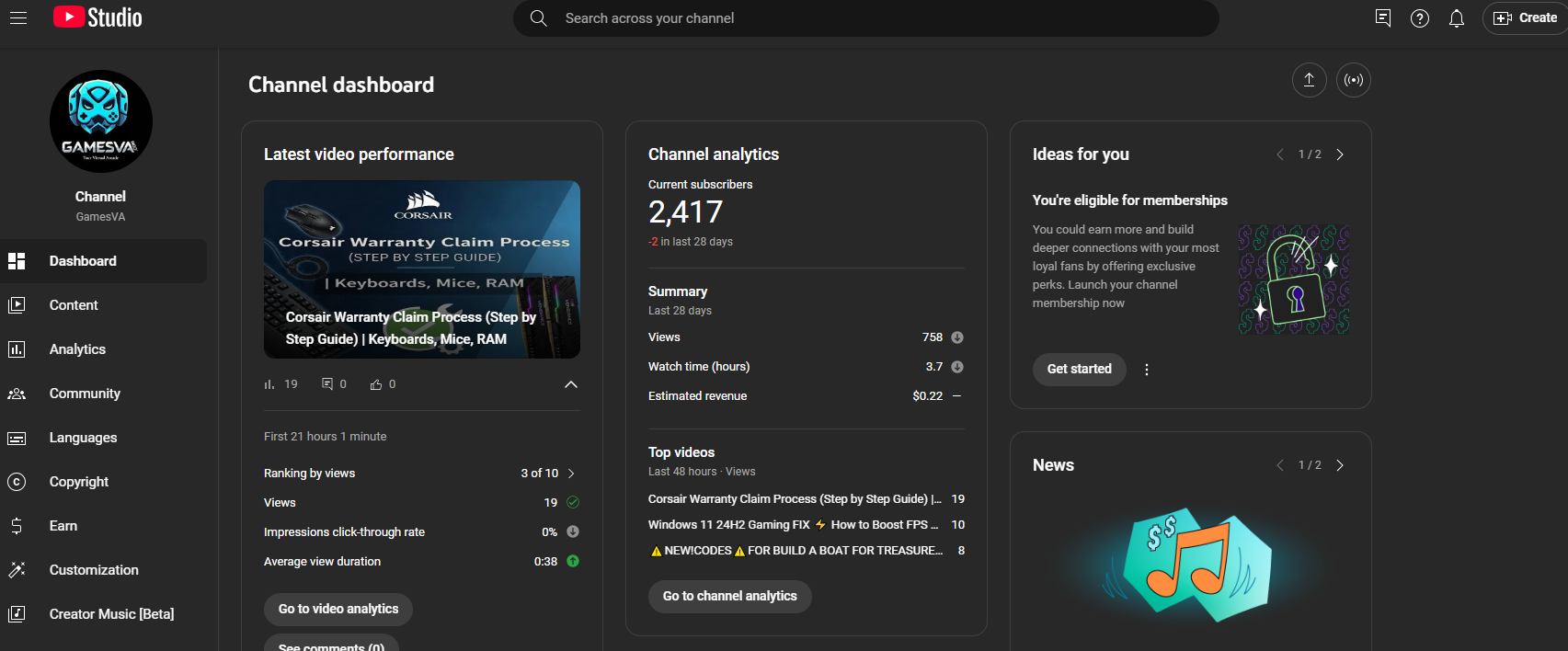
Task: Click the Estimated revenue $0.22 value
Action: coord(928,396)
